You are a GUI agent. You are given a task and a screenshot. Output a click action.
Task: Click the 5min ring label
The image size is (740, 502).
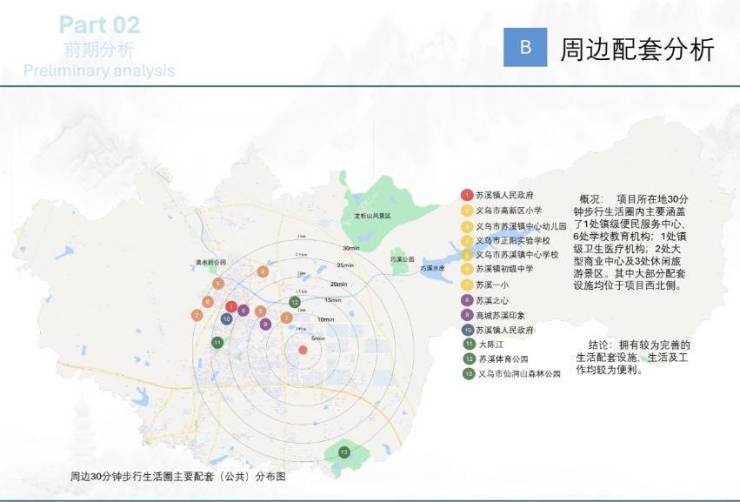[318, 338]
